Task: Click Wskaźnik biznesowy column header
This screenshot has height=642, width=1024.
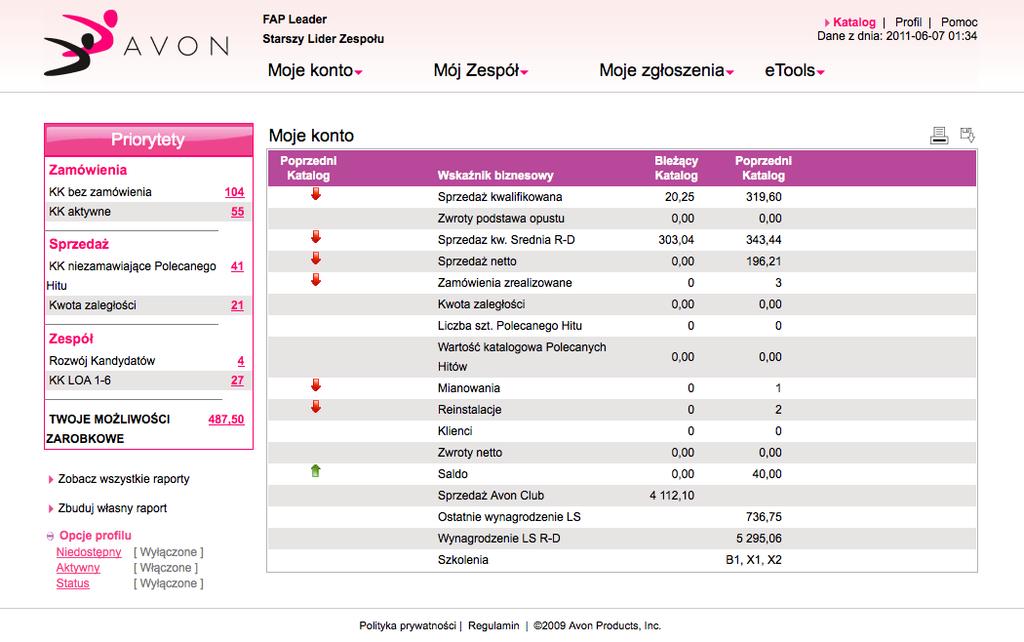Action: pos(495,175)
